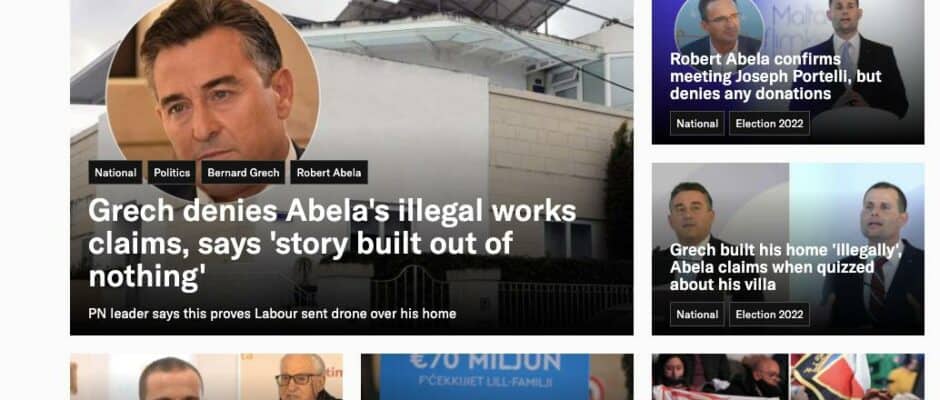The image size is (940, 400).
Task: Open the Robert Abela tag
Action: [329, 173]
